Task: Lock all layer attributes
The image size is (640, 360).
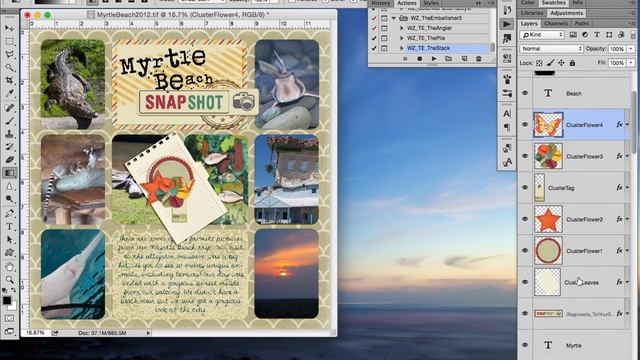Action: 572,63
